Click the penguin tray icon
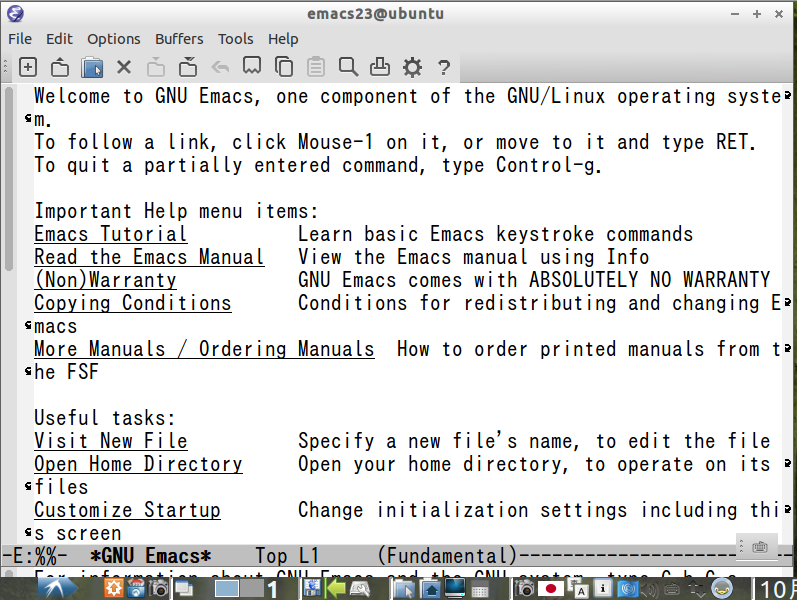Screen dimensions: 797x600 click(x=722, y=589)
